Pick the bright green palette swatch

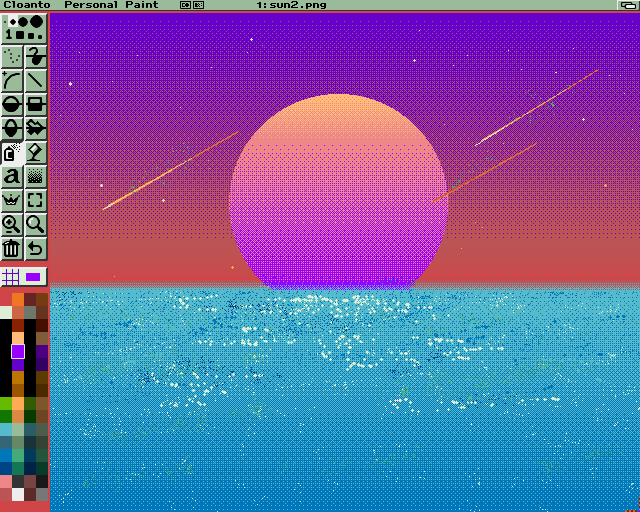[x=6, y=403]
